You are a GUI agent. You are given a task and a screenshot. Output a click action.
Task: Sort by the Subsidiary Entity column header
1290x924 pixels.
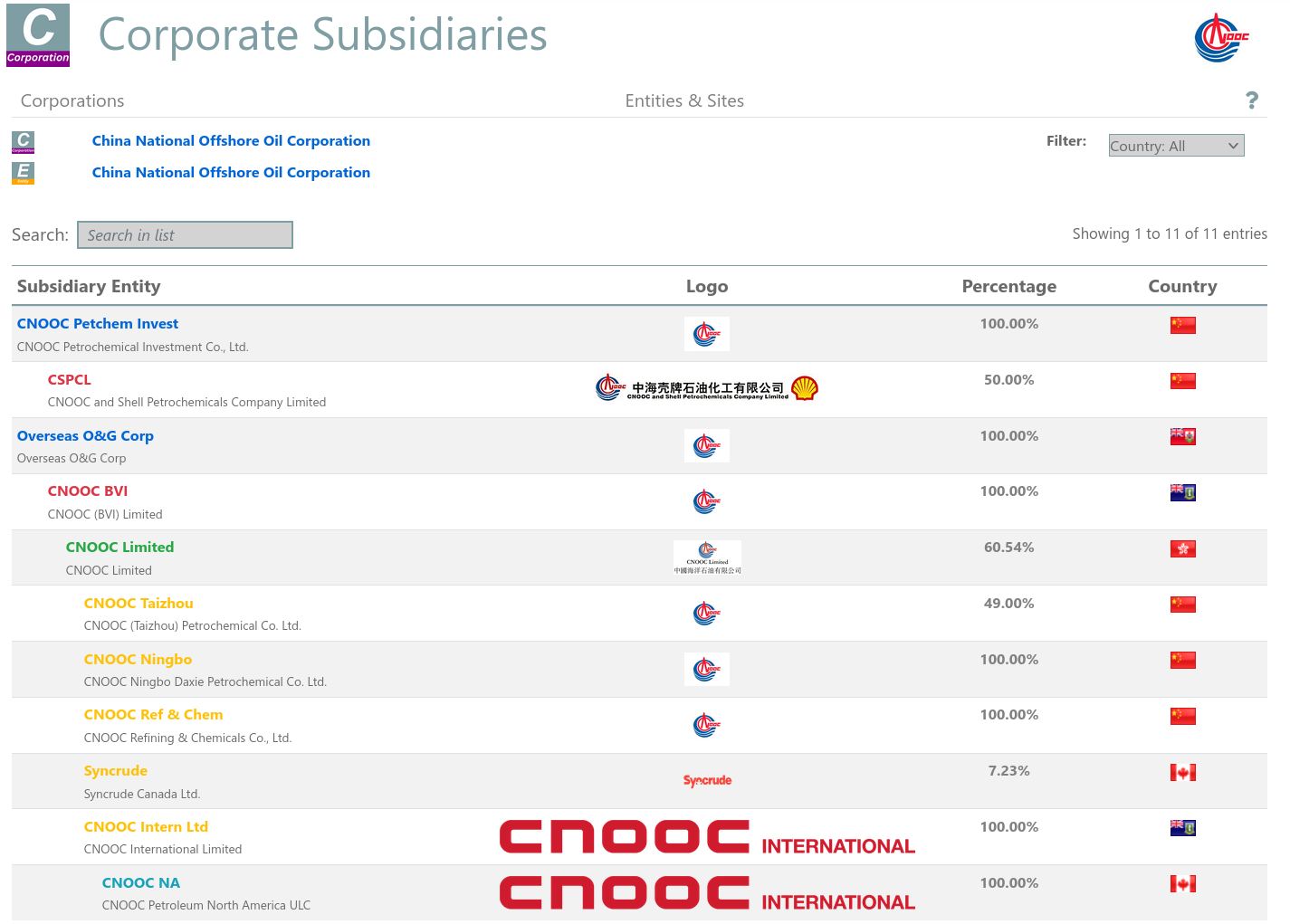(89, 286)
